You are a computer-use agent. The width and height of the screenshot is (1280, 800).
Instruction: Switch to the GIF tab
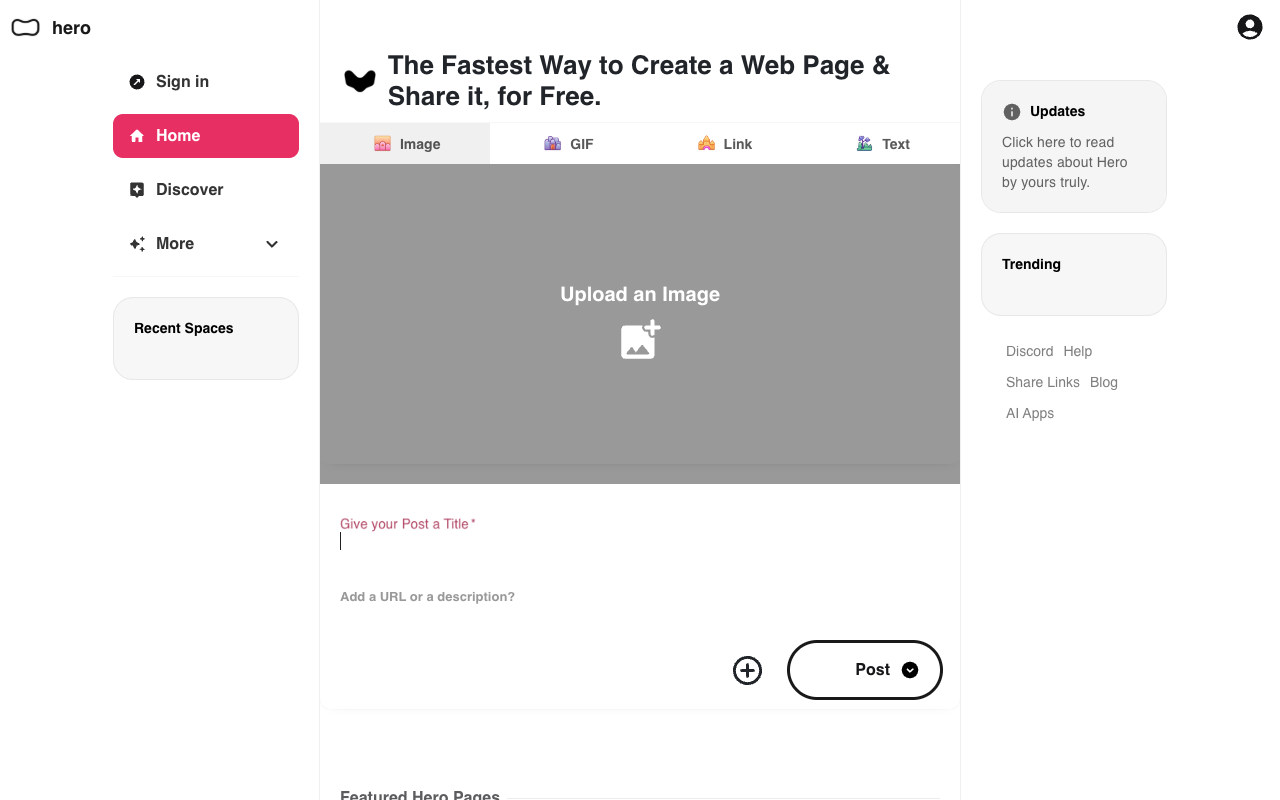pyautogui.click(x=569, y=144)
